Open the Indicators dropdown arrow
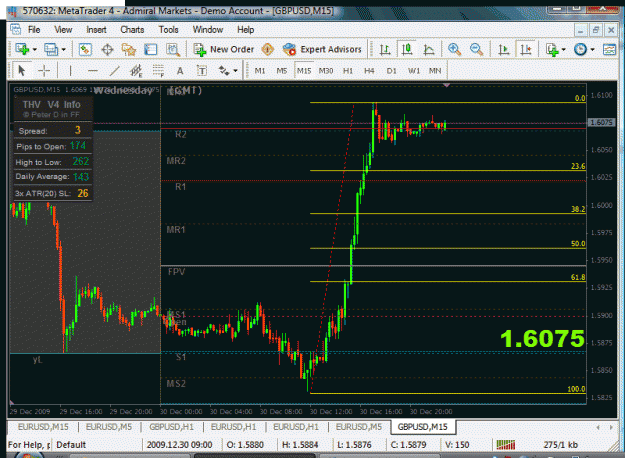625x458 pixels. click(x=564, y=49)
